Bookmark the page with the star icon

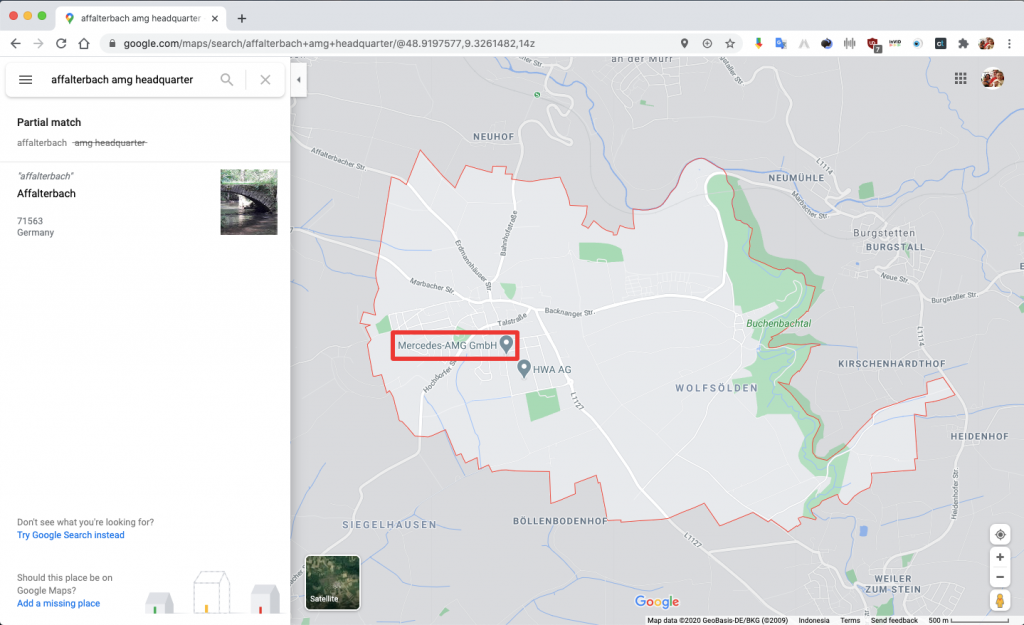(729, 44)
